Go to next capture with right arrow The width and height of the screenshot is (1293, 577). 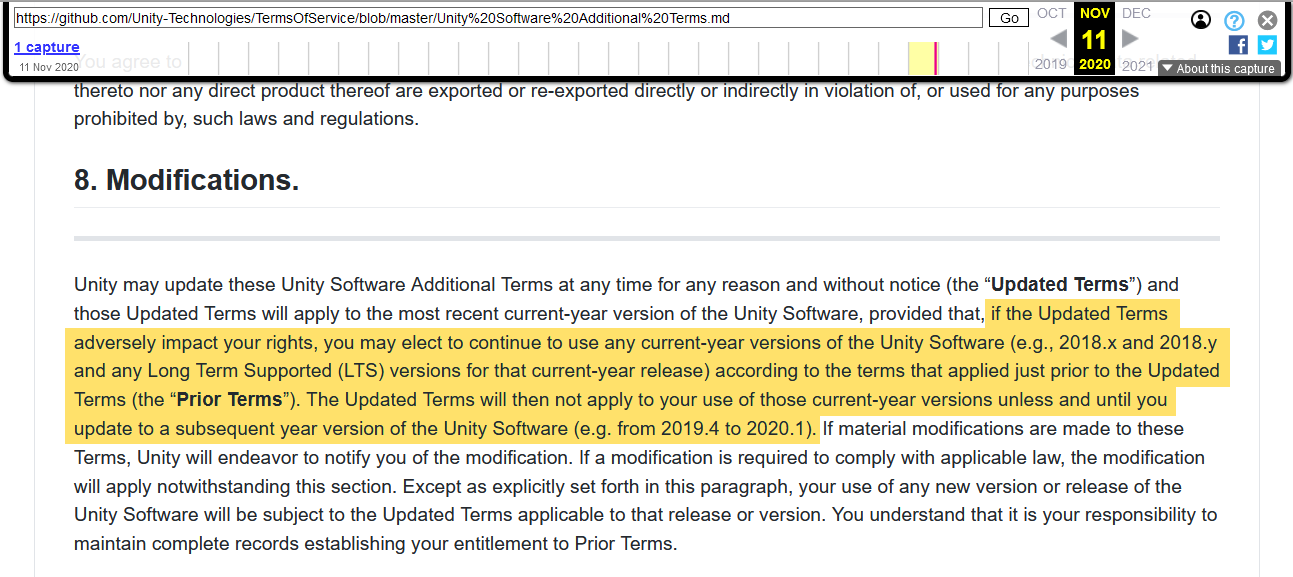pos(1130,39)
